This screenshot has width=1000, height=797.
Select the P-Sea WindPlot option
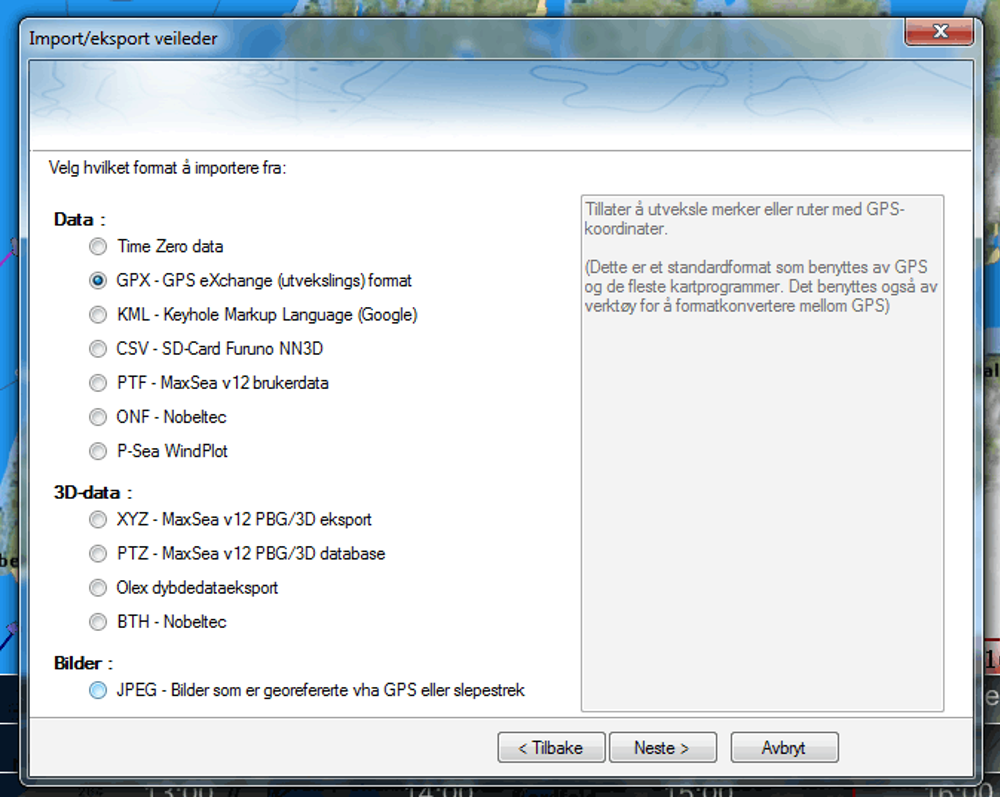98,451
